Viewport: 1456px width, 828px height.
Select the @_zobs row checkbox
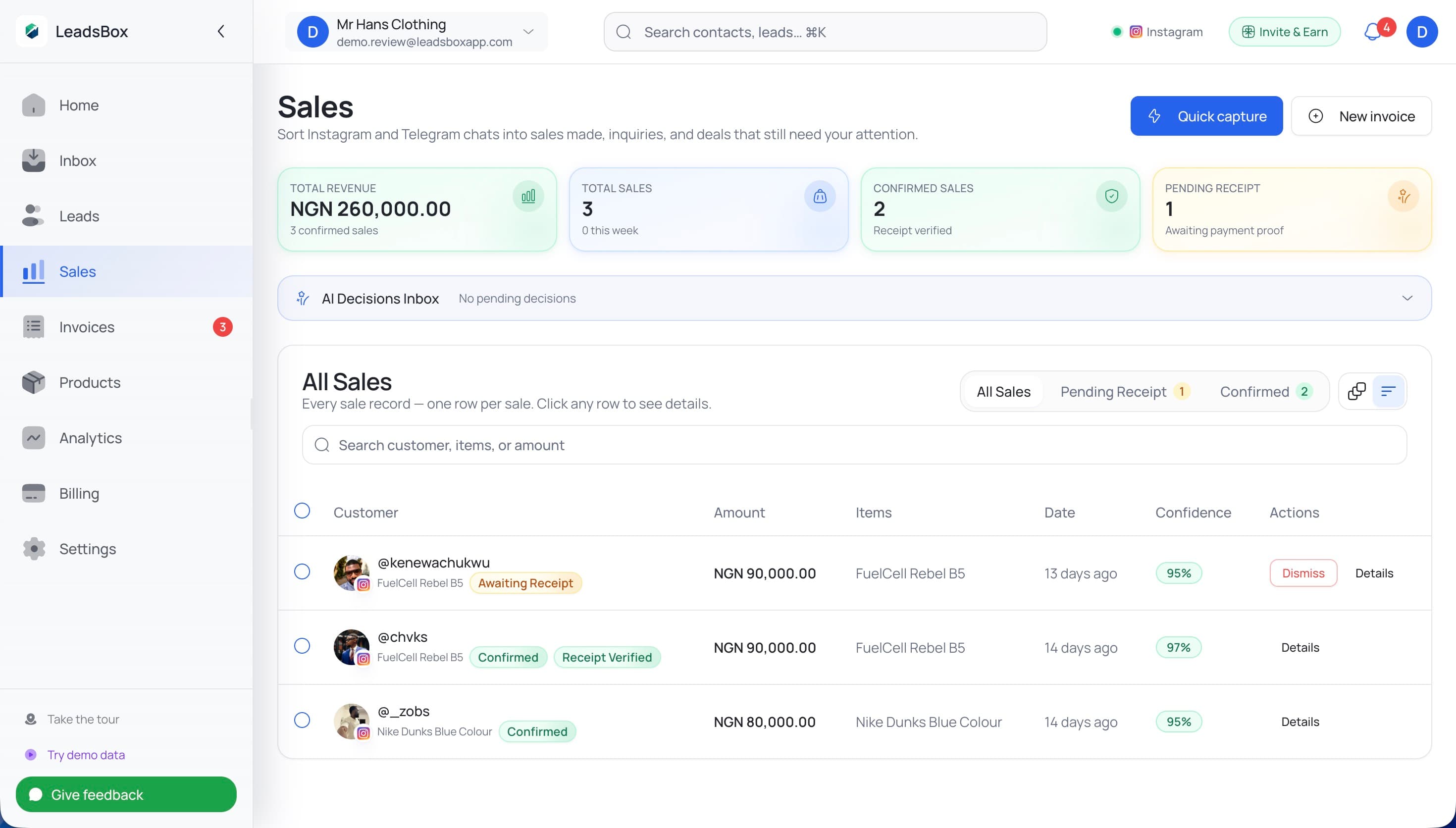click(x=302, y=721)
